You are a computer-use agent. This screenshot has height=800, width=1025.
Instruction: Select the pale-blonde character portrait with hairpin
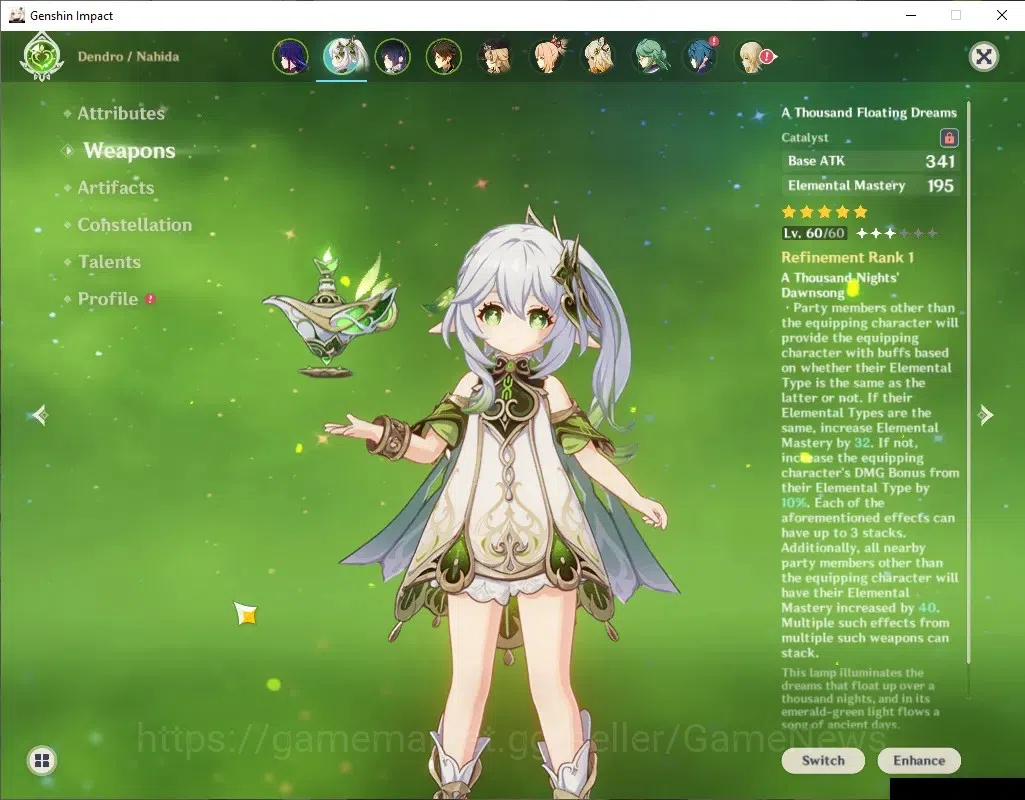tap(599, 57)
